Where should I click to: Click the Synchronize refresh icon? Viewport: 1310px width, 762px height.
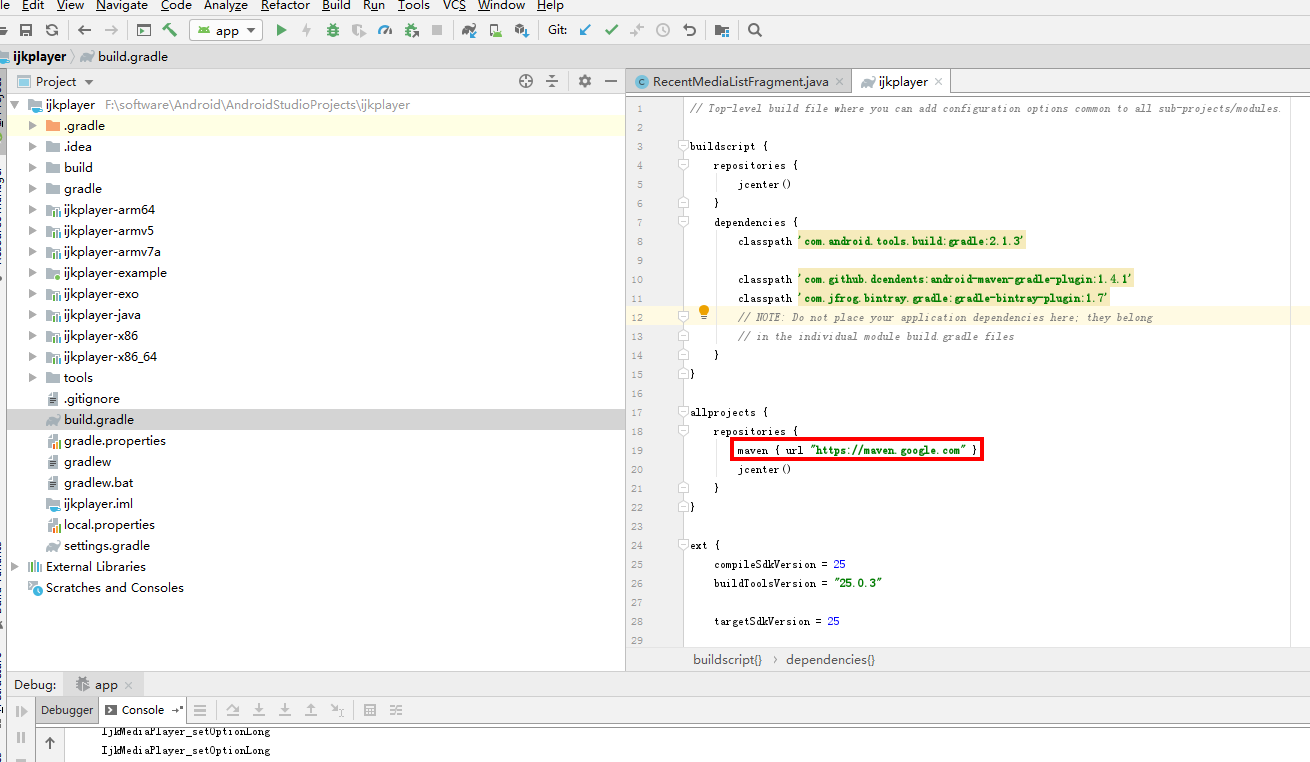51,31
